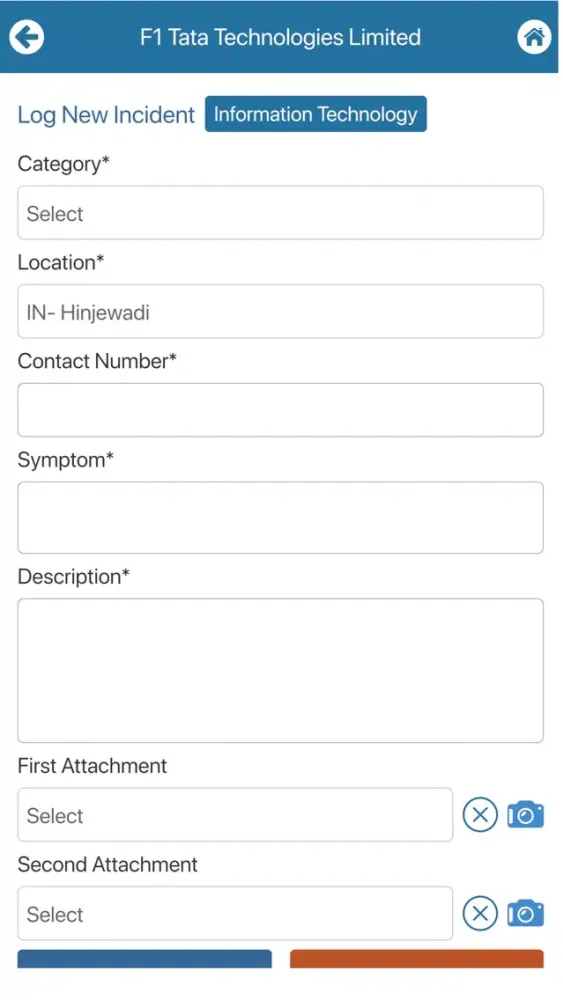
Task: Clear the First Attachment with X icon
Action: click(x=479, y=814)
